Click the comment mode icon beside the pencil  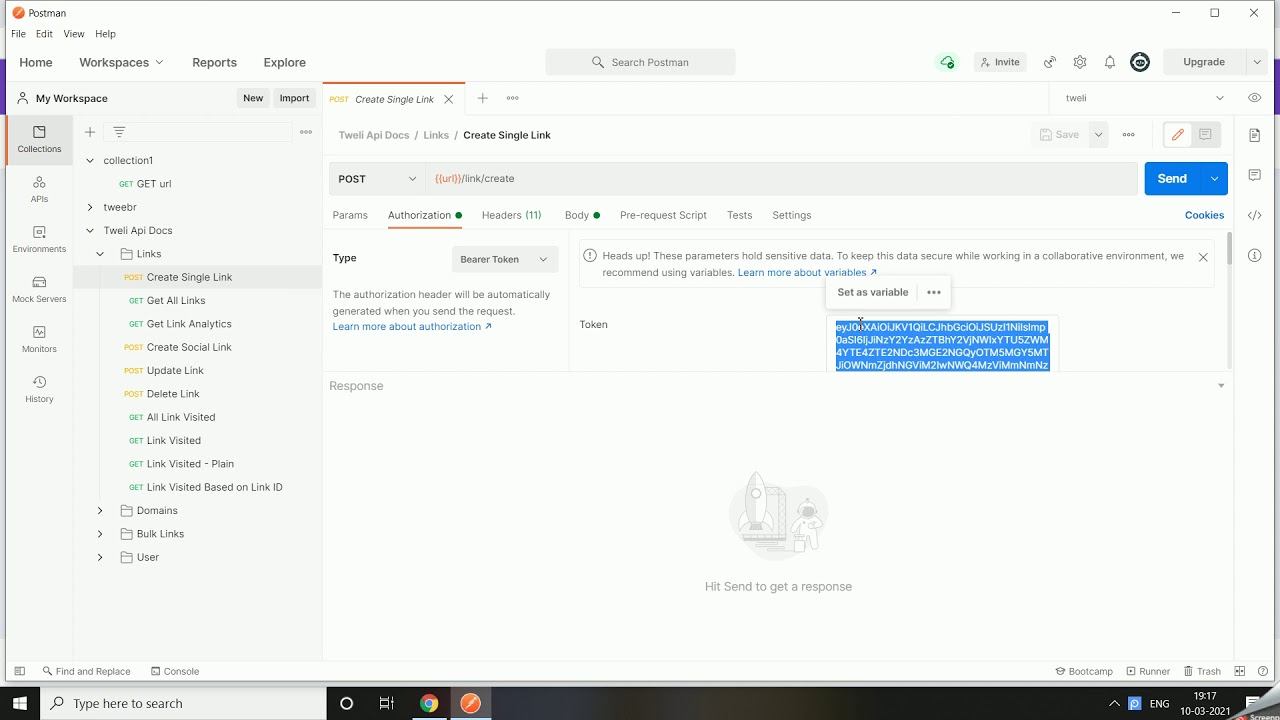point(1205,135)
